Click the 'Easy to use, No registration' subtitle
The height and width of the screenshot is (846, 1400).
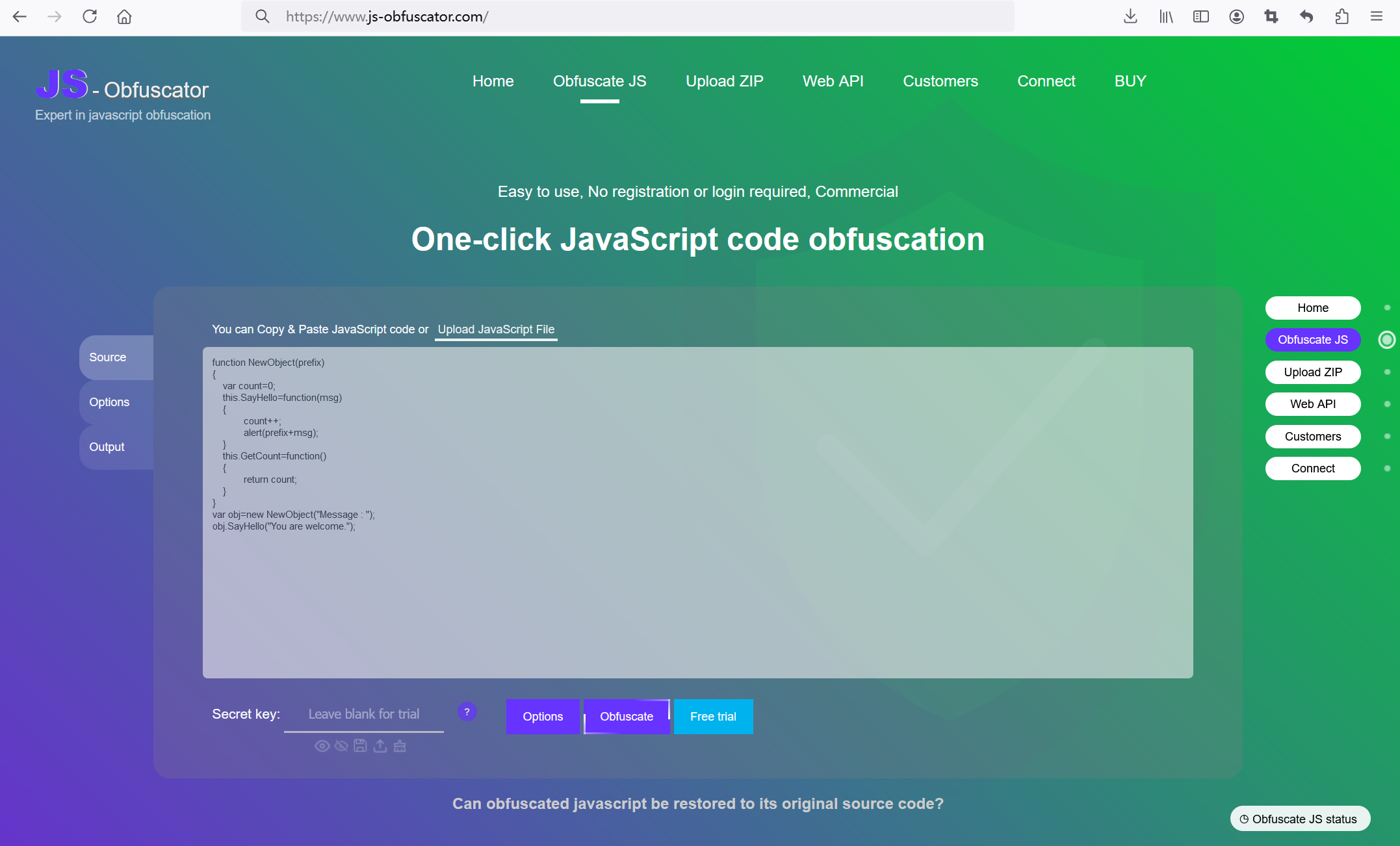(698, 192)
